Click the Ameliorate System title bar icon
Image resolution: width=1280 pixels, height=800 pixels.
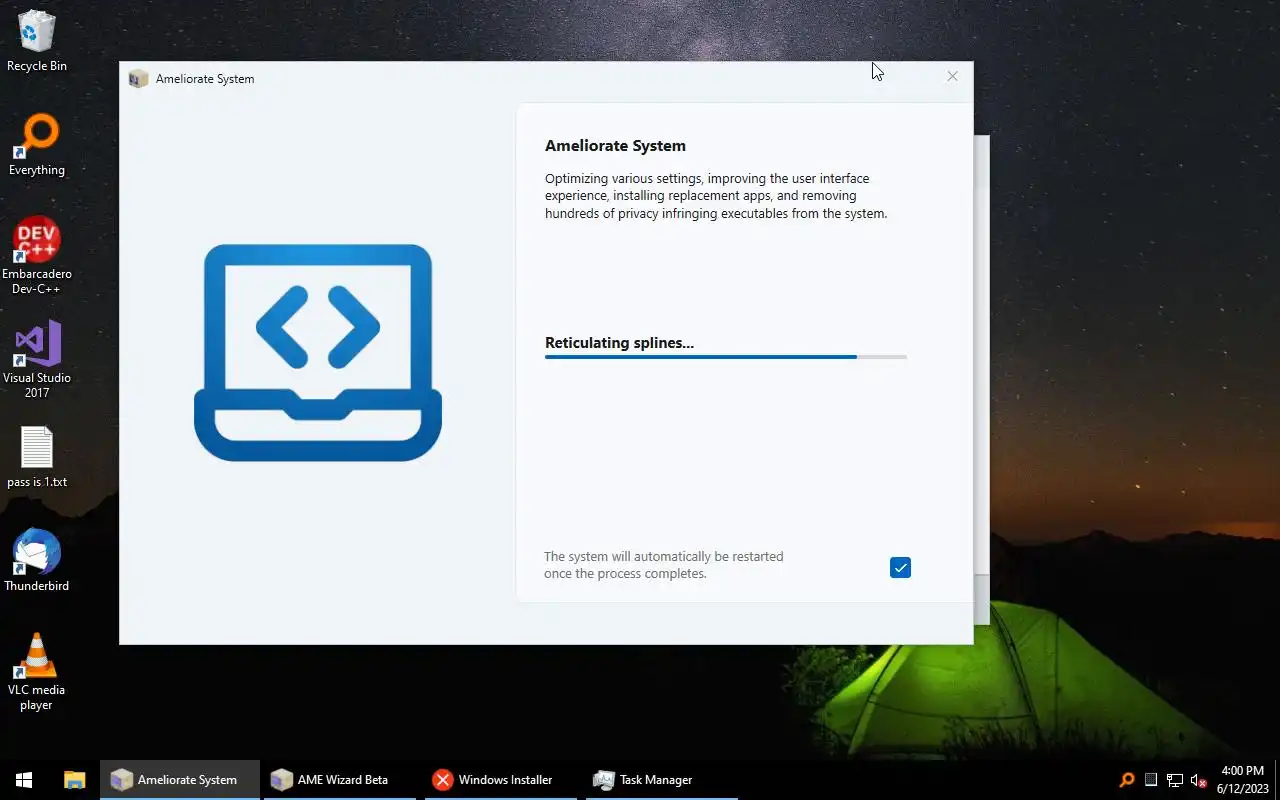click(139, 79)
